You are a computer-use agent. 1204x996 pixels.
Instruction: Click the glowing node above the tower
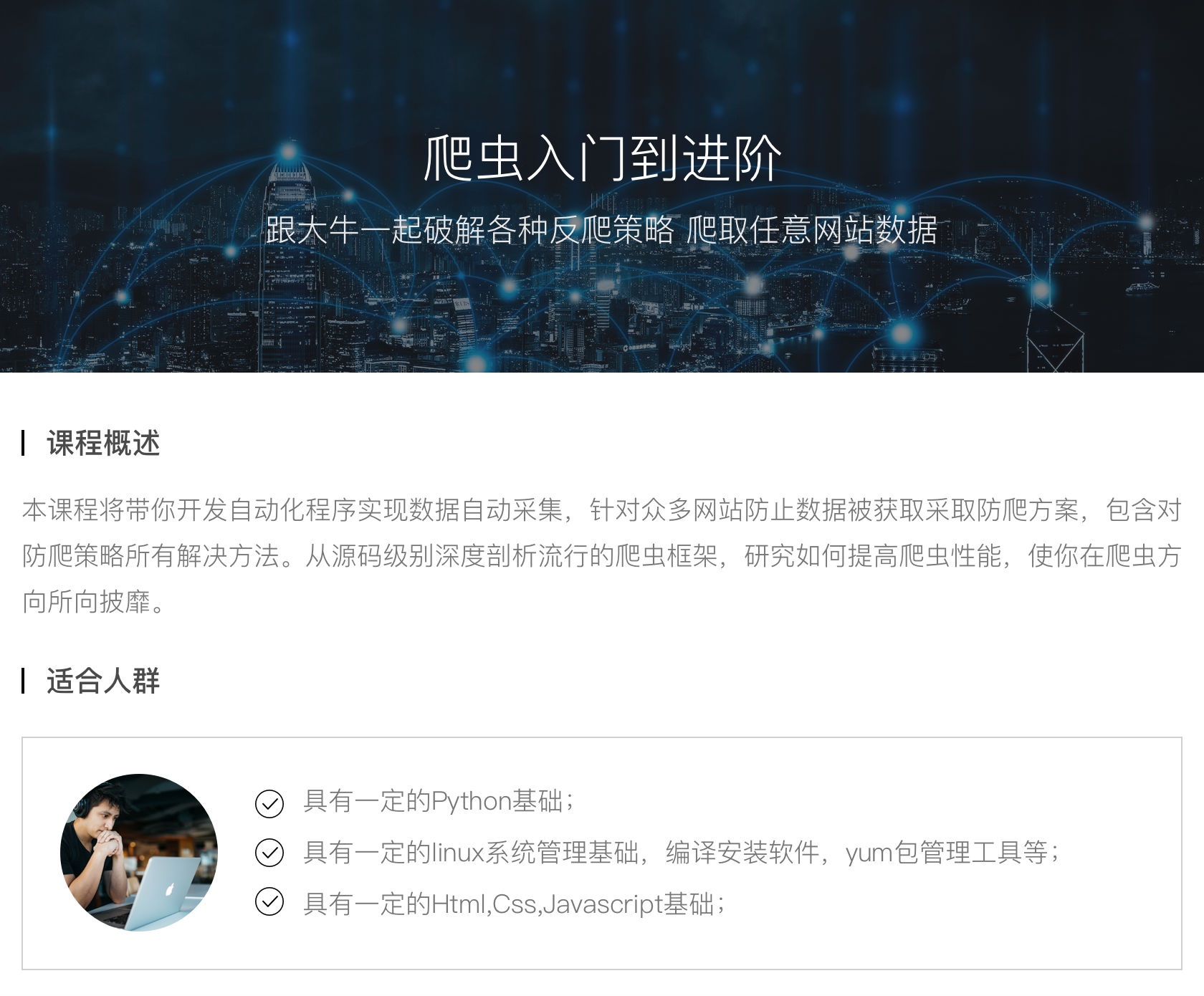point(288,151)
